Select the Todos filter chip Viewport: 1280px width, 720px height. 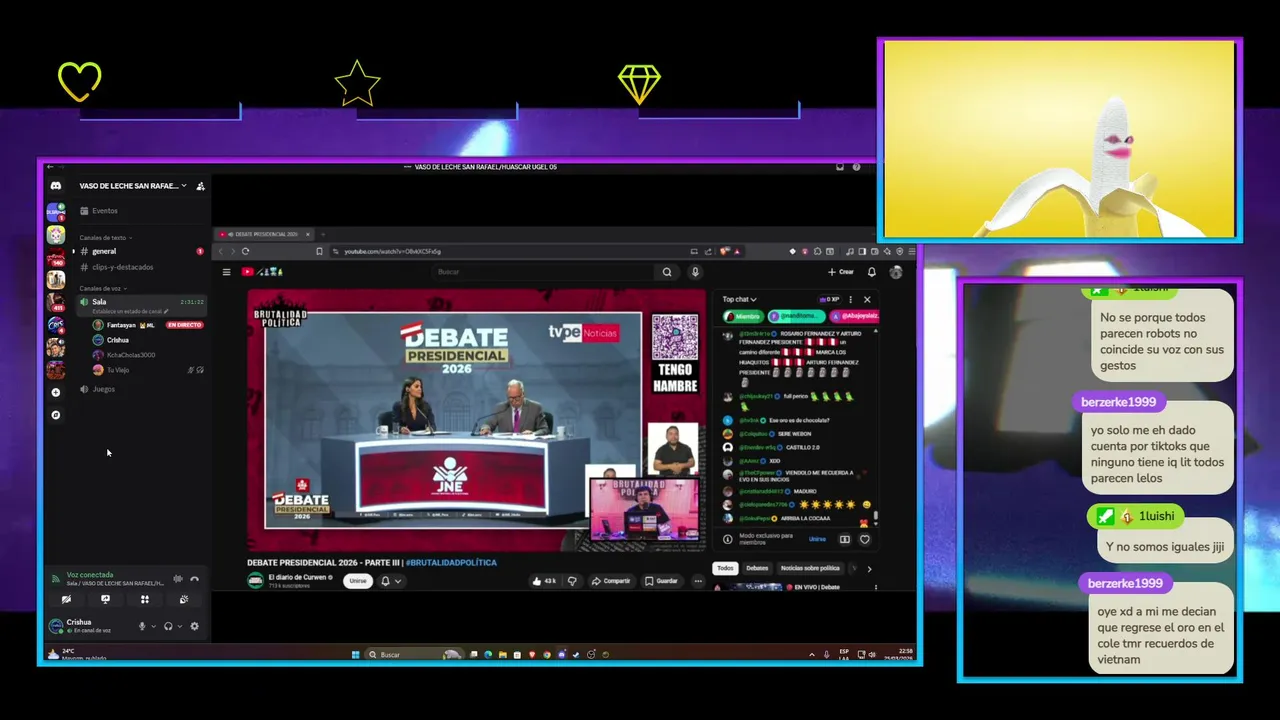[x=726, y=568]
